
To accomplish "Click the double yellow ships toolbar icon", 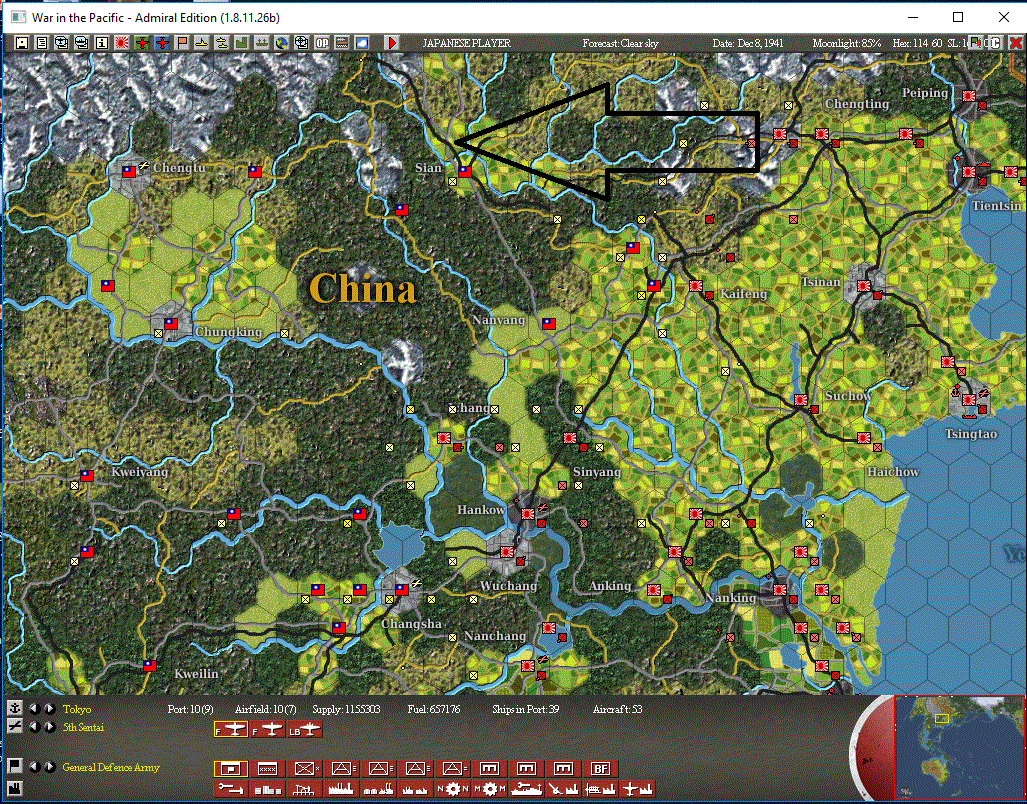I will (222, 43).
